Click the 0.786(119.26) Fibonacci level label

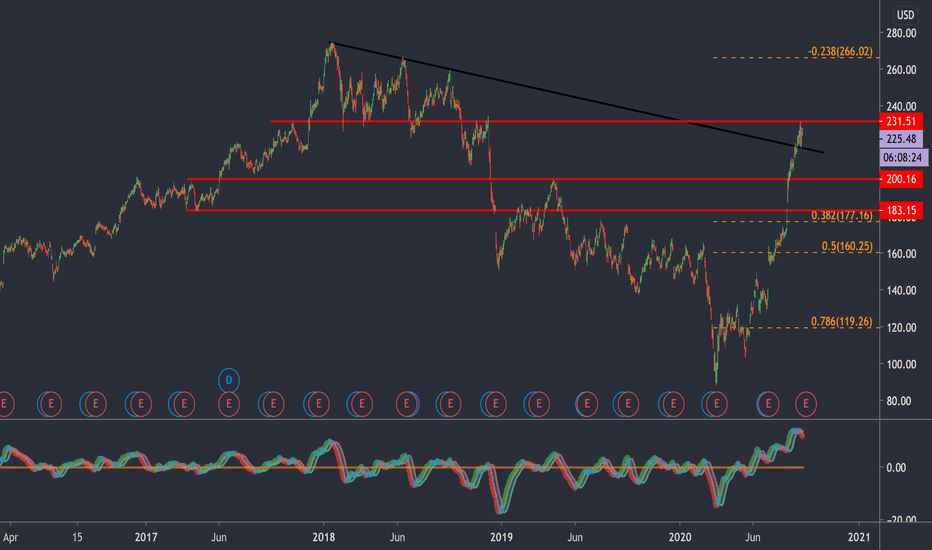tap(842, 322)
